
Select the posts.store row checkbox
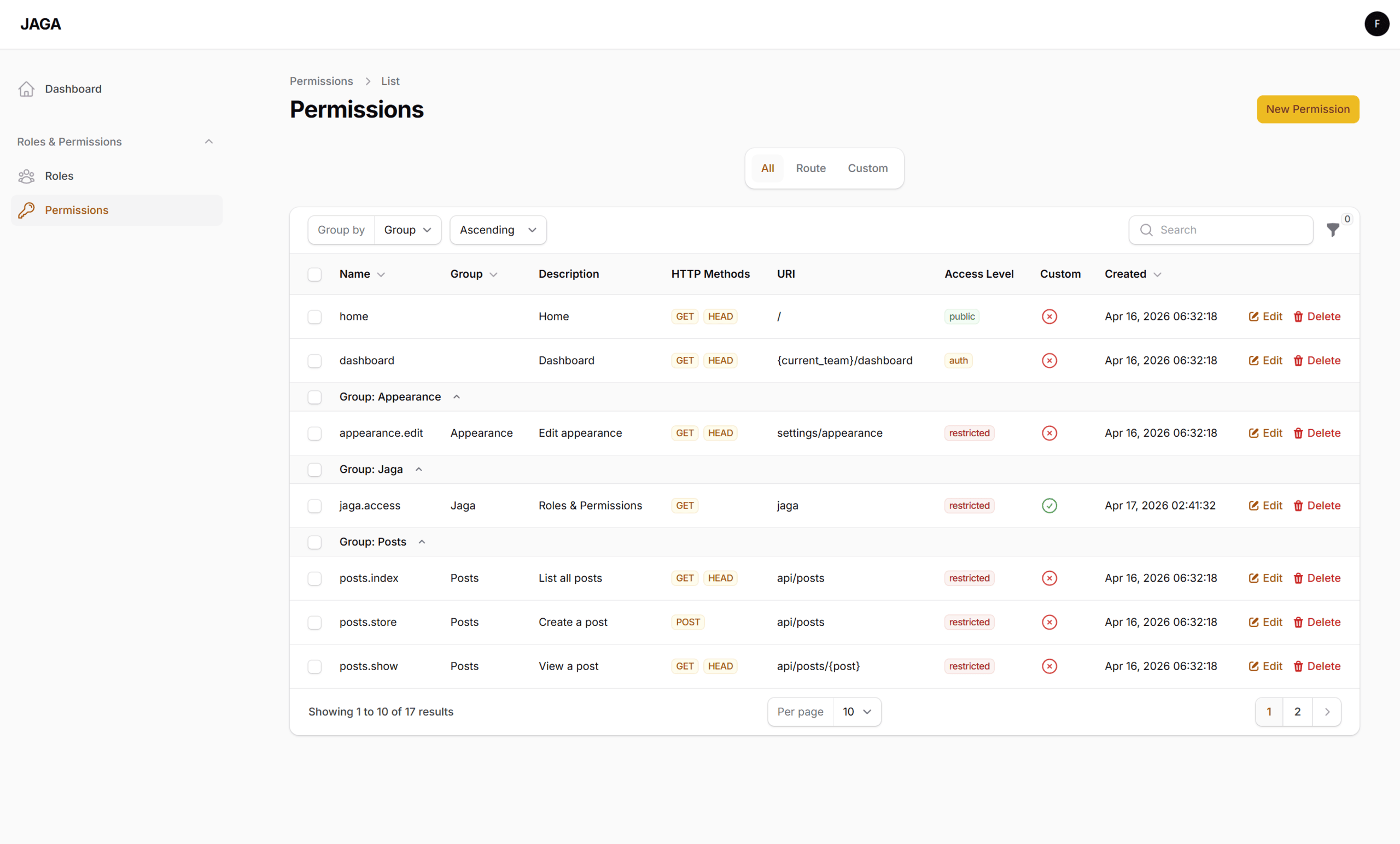[314, 623]
